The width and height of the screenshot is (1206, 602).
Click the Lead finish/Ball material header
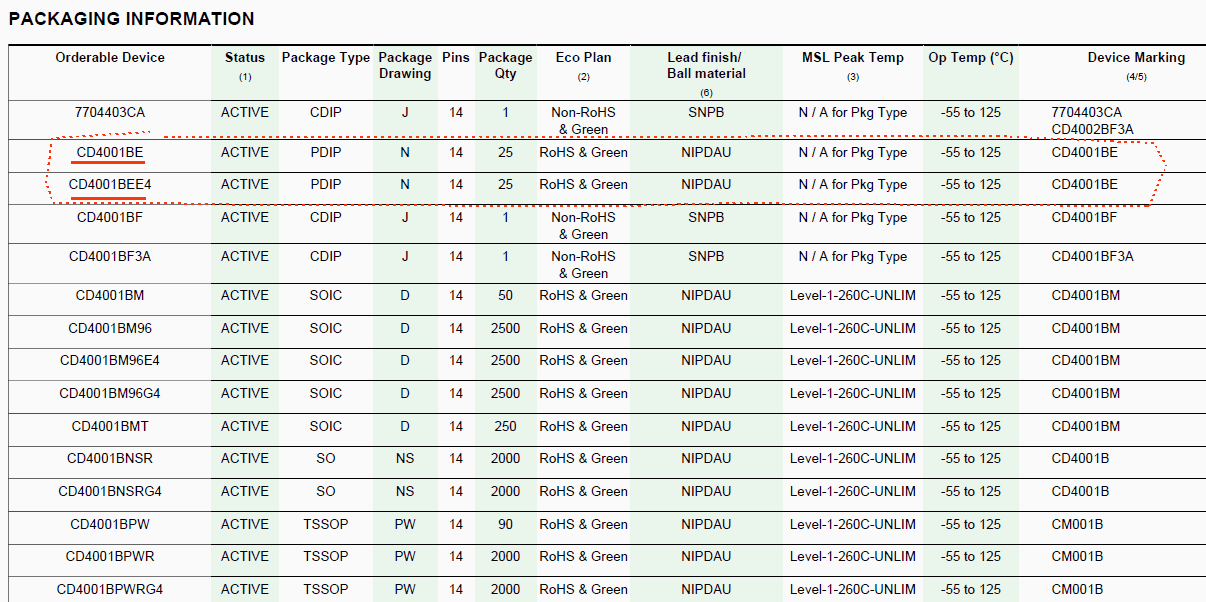click(706, 66)
